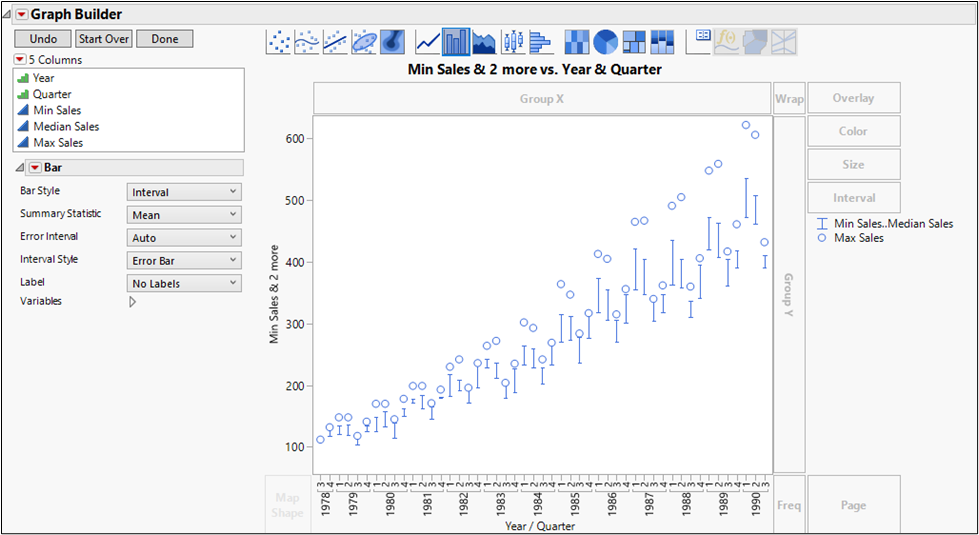The image size is (979, 535).
Task: Click the Undo button
Action: coord(43,39)
